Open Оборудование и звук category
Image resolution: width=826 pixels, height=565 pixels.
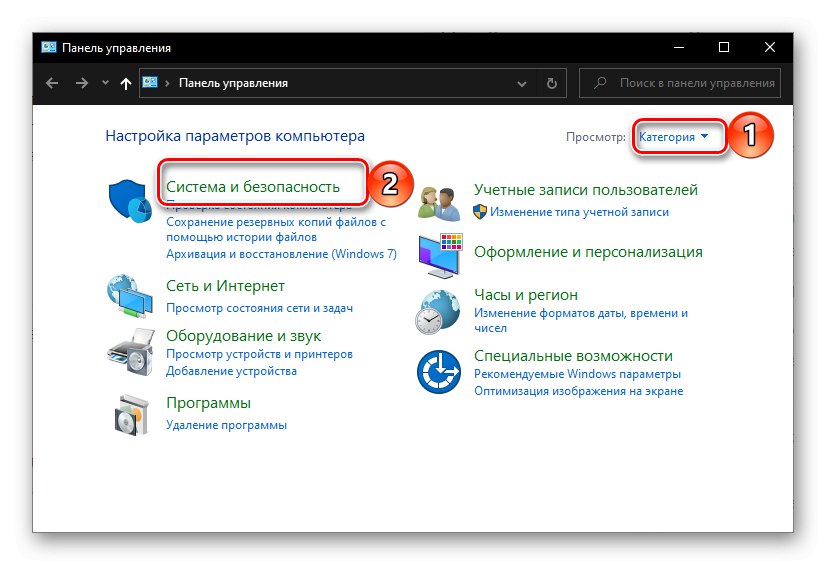coord(243,336)
